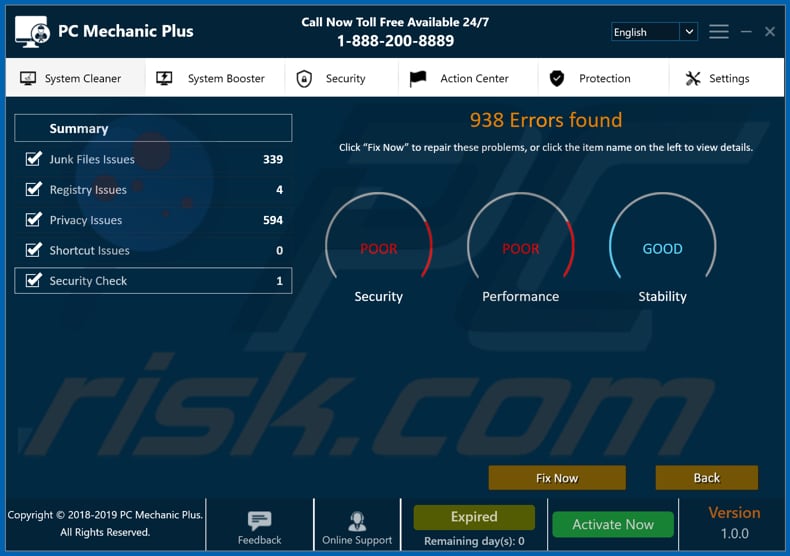View Privacy Issues details

pyautogui.click(x=86, y=220)
